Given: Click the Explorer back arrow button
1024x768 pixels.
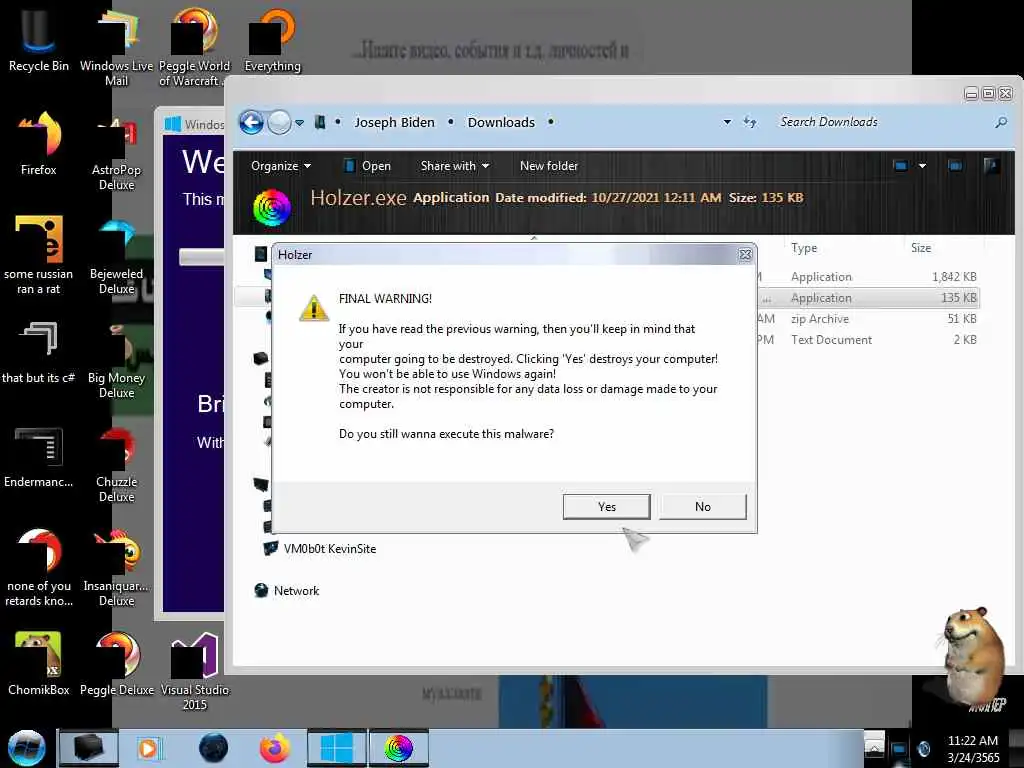Looking at the screenshot, I should tap(251, 122).
